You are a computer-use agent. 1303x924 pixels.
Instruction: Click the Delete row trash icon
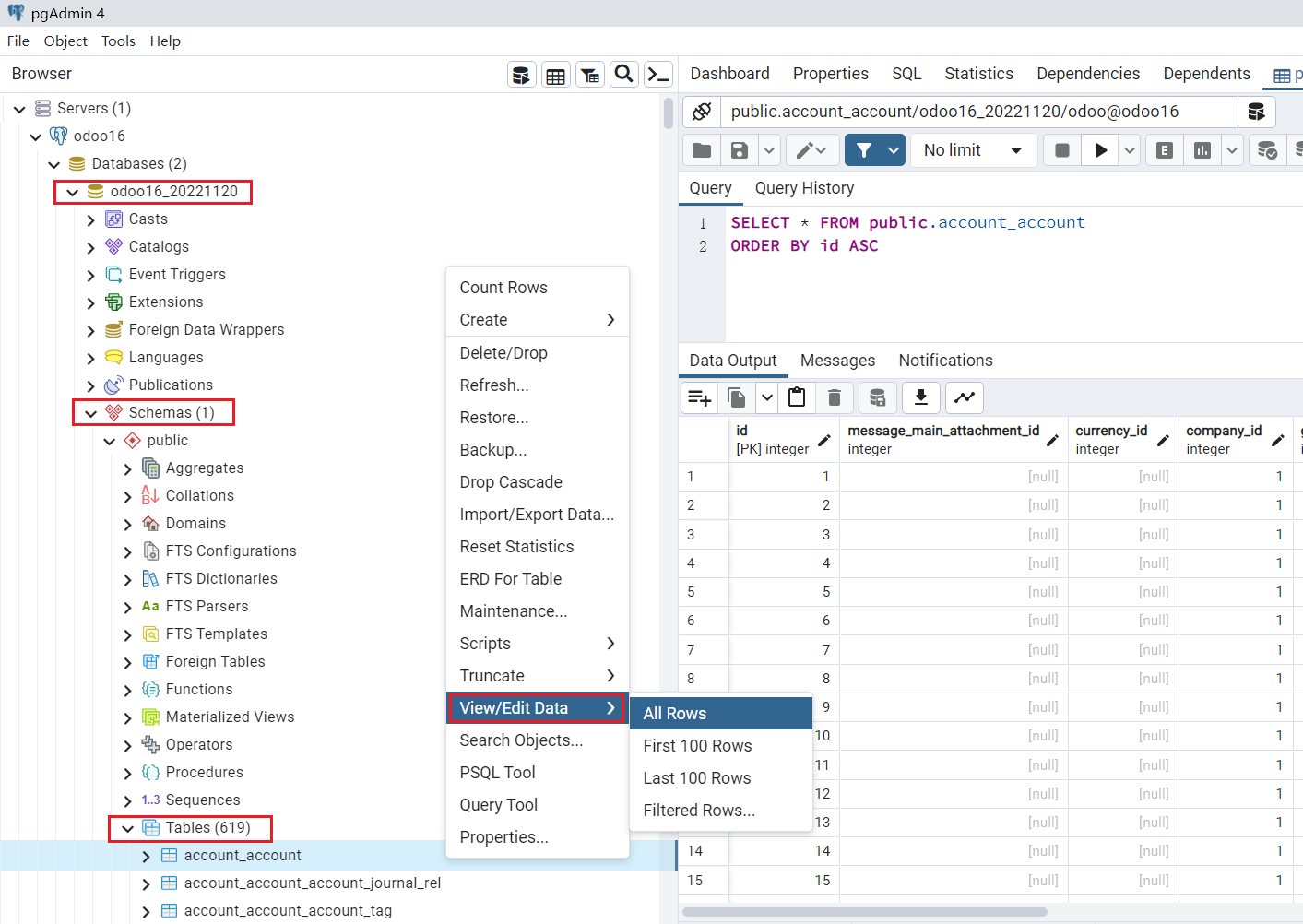[835, 397]
